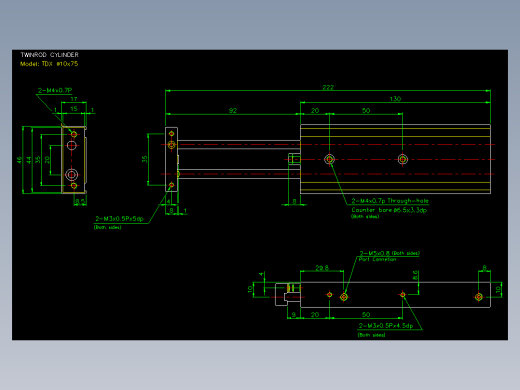
Task: Click the 130 body length dimension
Action: click(395, 99)
